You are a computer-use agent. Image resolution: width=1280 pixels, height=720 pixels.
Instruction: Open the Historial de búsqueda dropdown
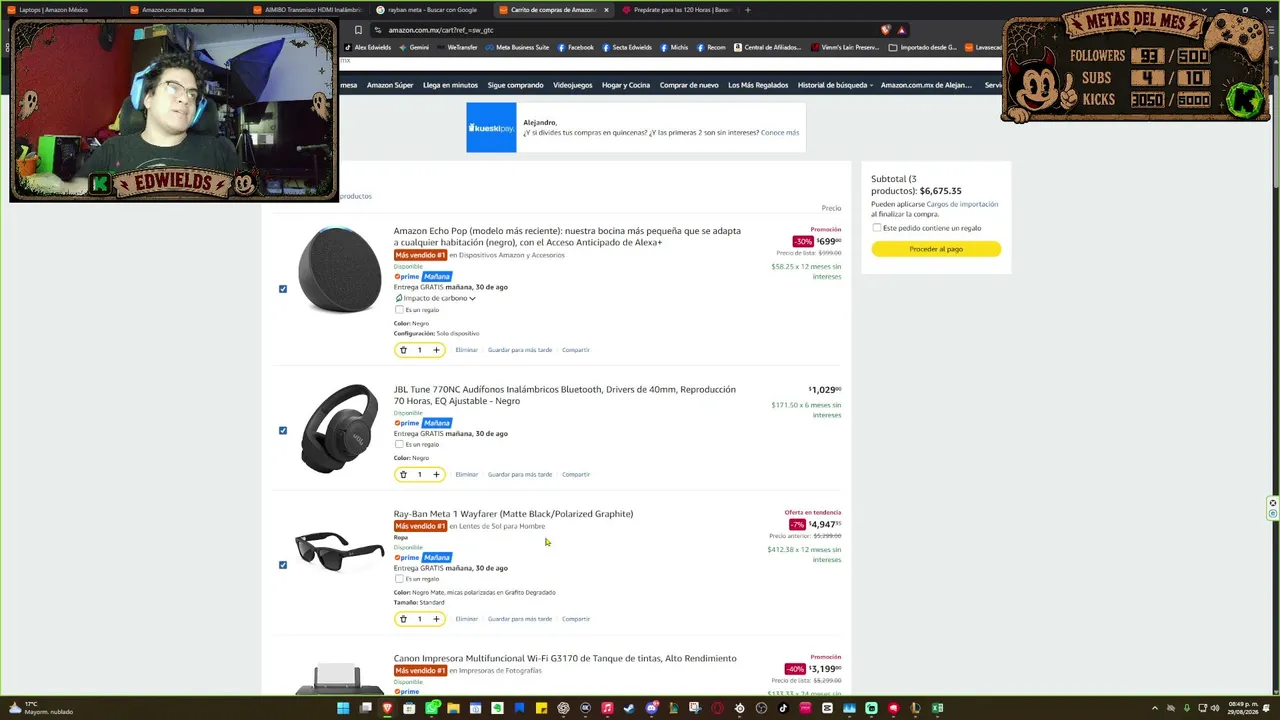point(835,85)
